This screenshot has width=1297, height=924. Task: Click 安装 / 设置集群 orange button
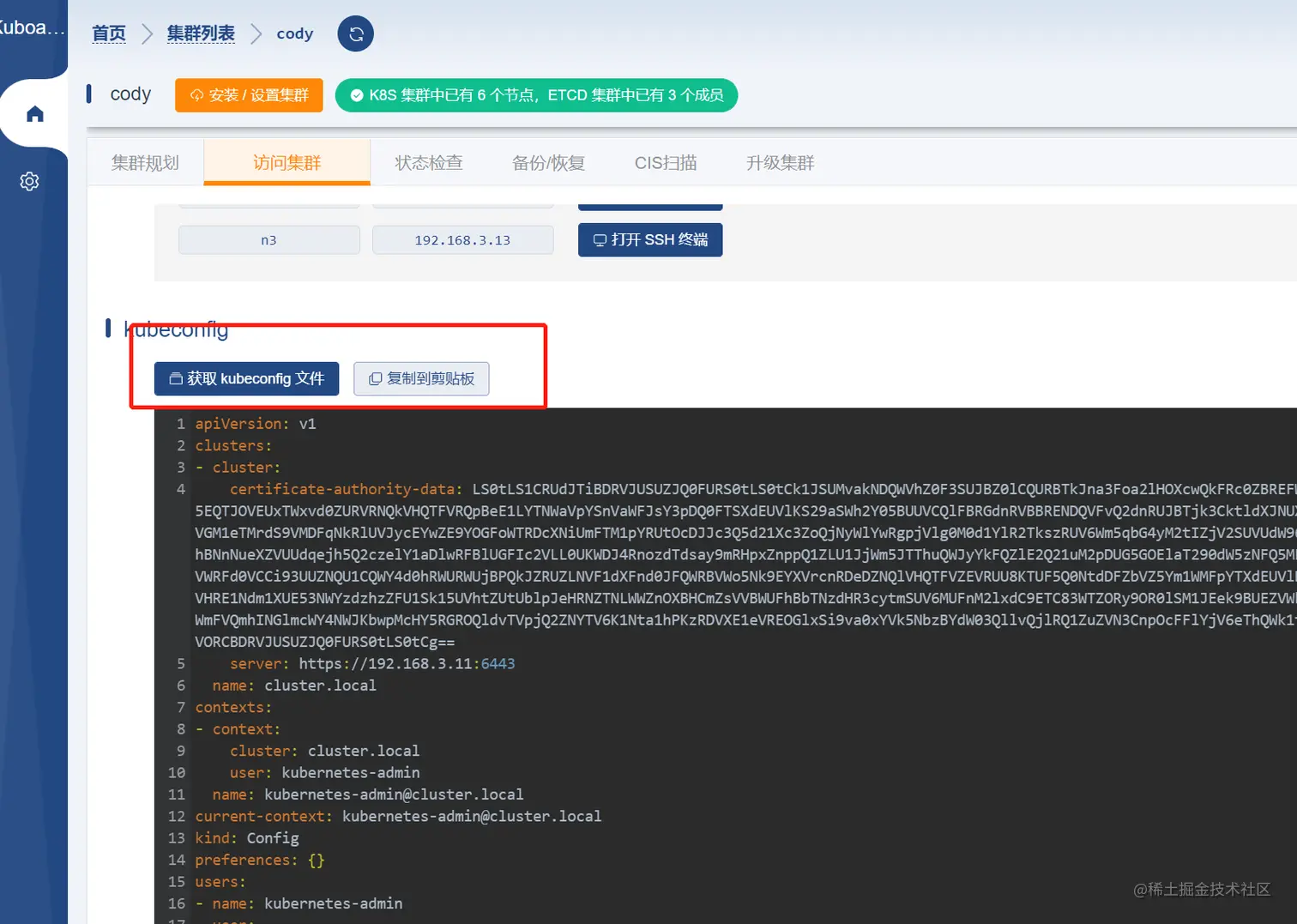click(249, 95)
